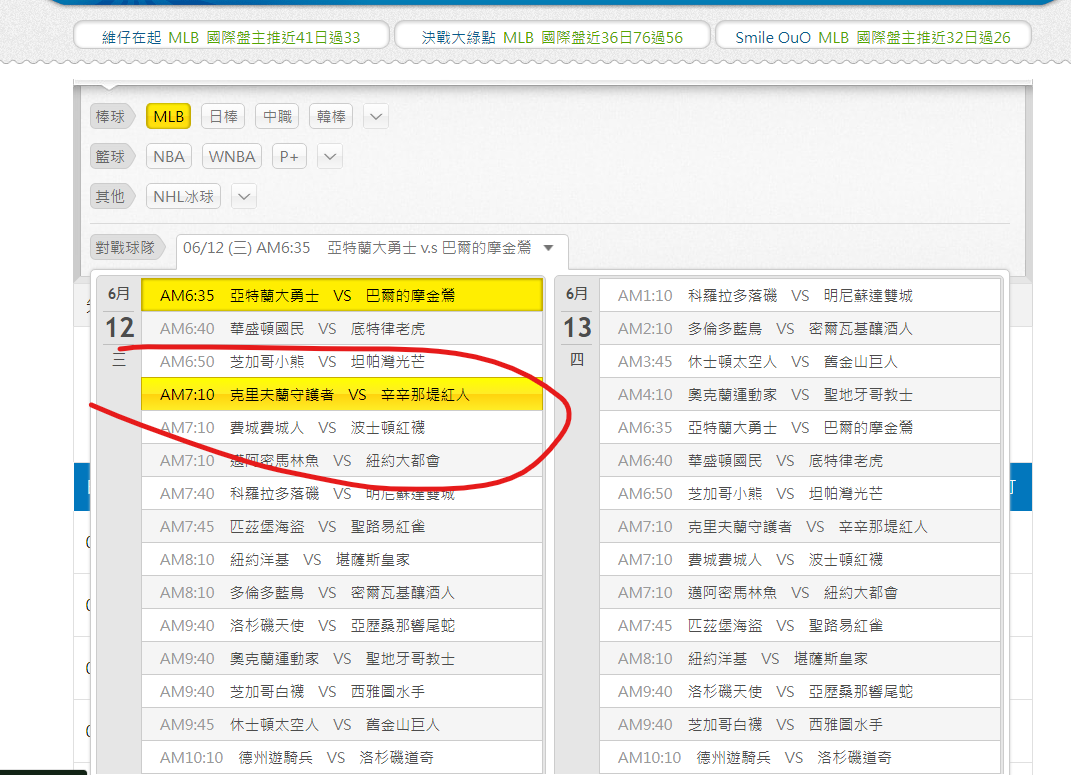Select June 13 AM7:10 克里夫蘭守護者 VS 辛辛那堤紅人
The image size is (1071, 775).
[x=800, y=526]
